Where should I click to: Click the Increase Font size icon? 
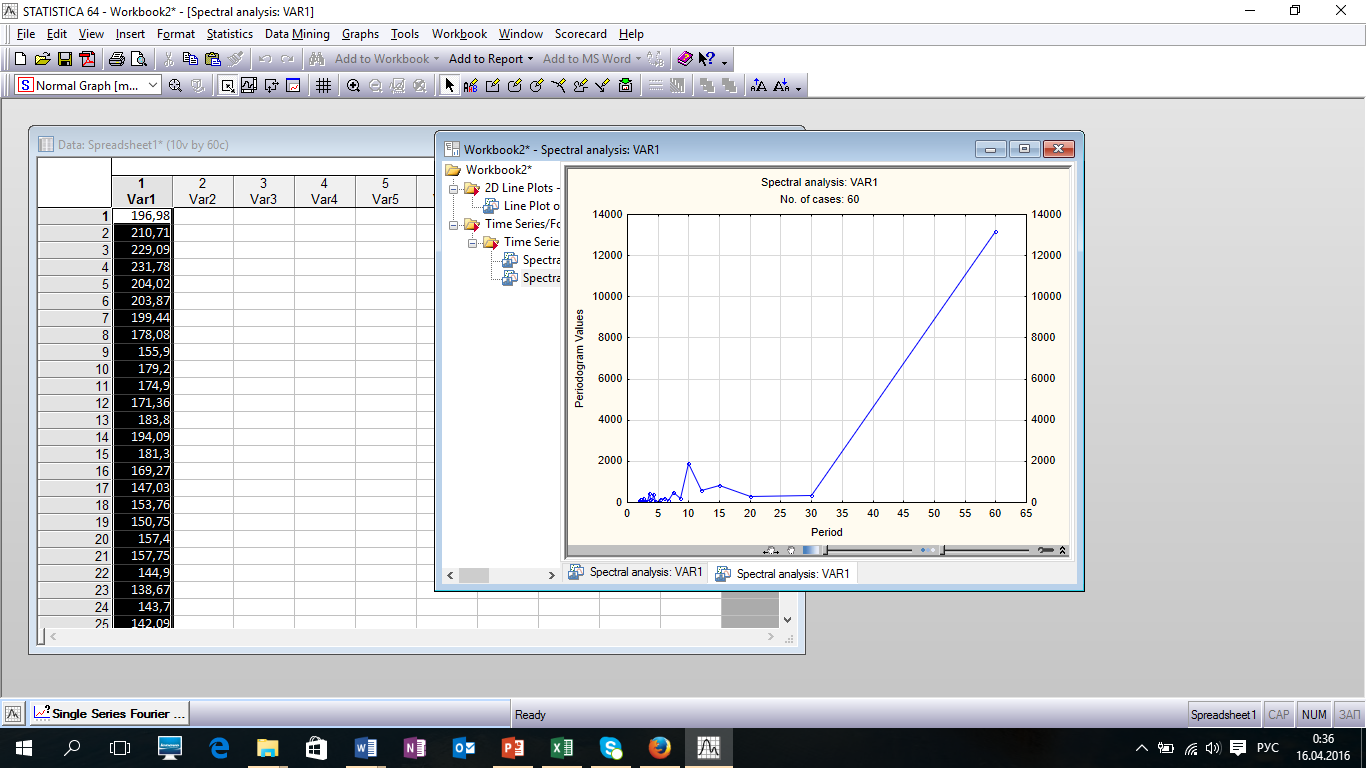759,86
